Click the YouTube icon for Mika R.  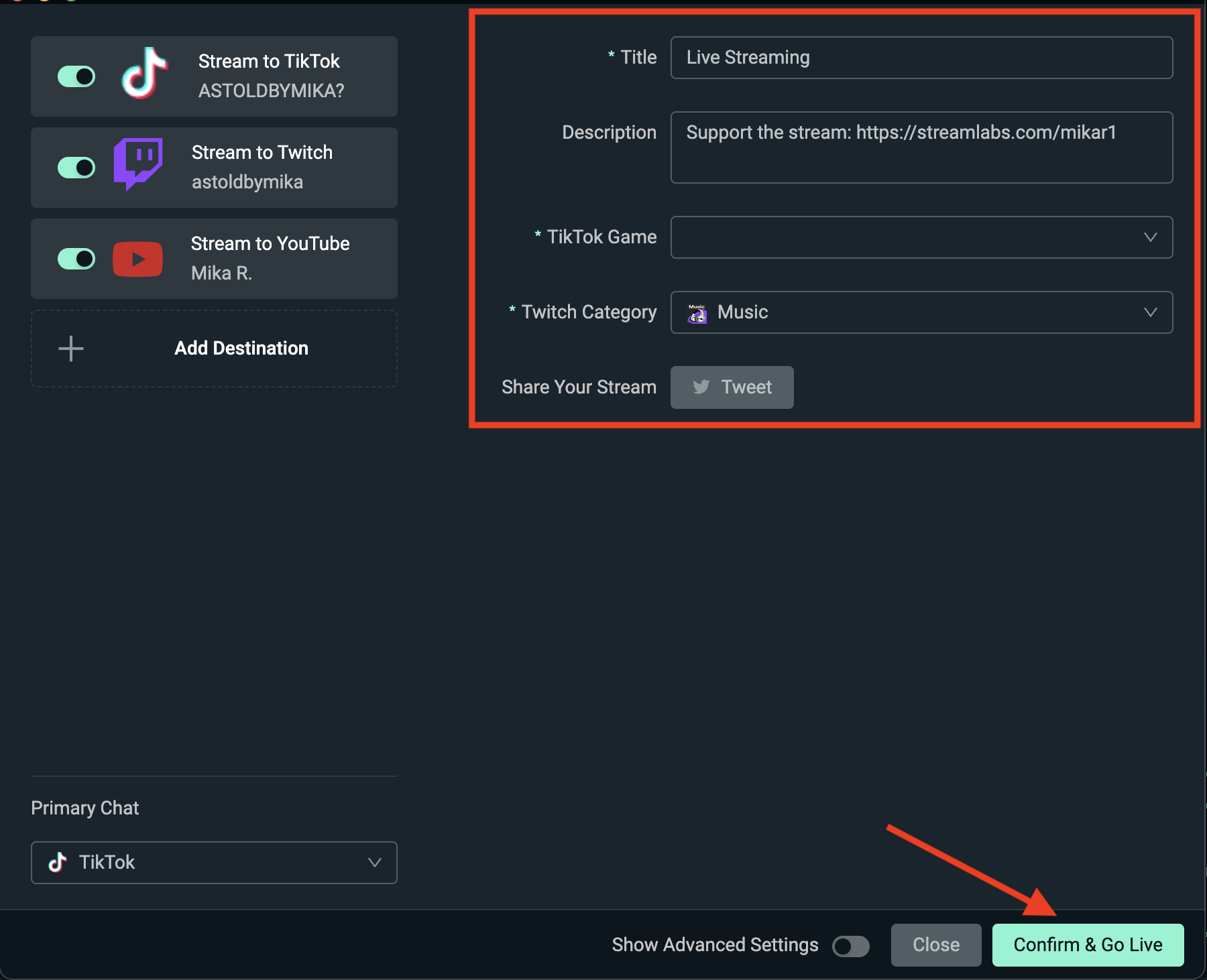point(137,259)
